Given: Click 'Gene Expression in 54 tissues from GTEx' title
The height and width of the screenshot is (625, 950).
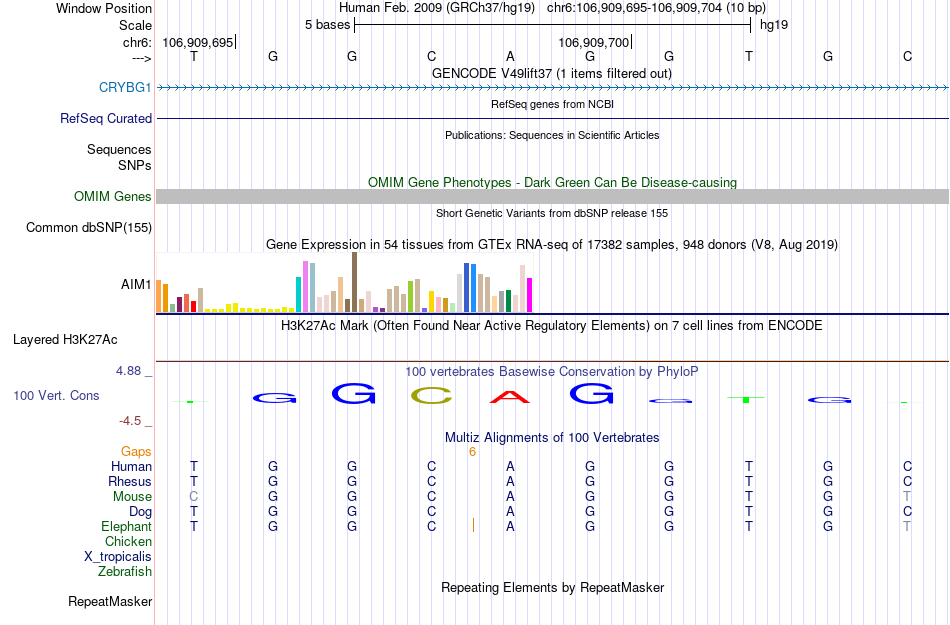Looking at the screenshot, I should [x=552, y=245].
